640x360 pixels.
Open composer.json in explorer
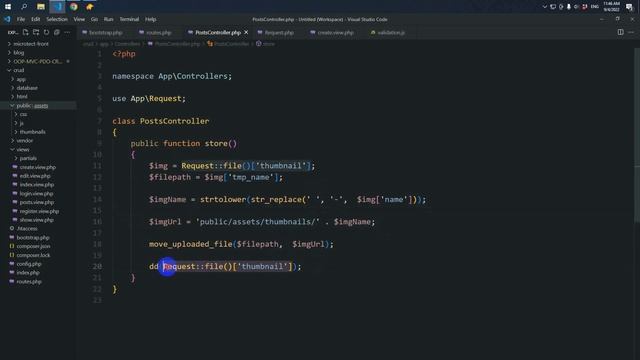coord(33,247)
